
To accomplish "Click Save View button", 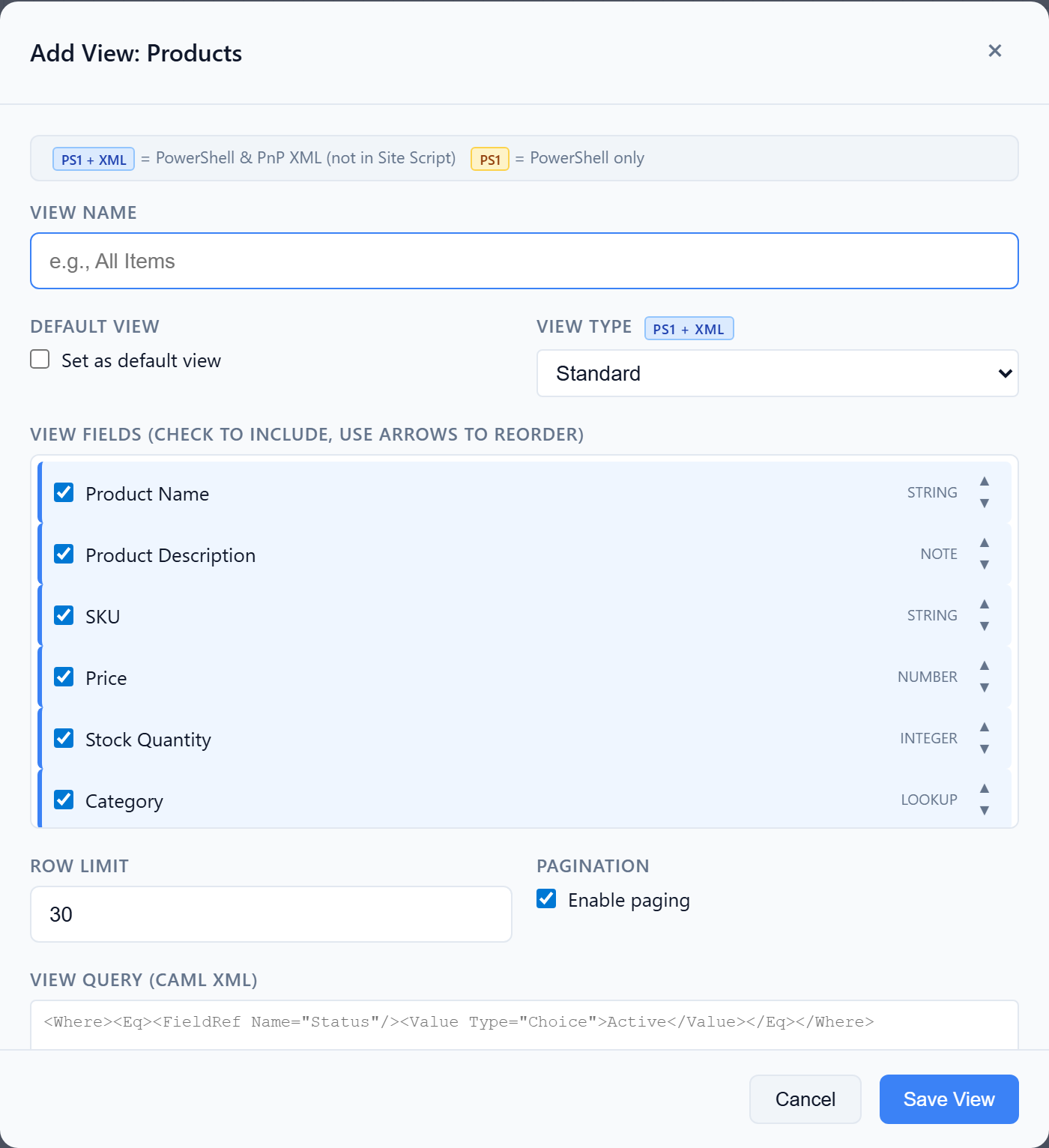I will tap(949, 1099).
